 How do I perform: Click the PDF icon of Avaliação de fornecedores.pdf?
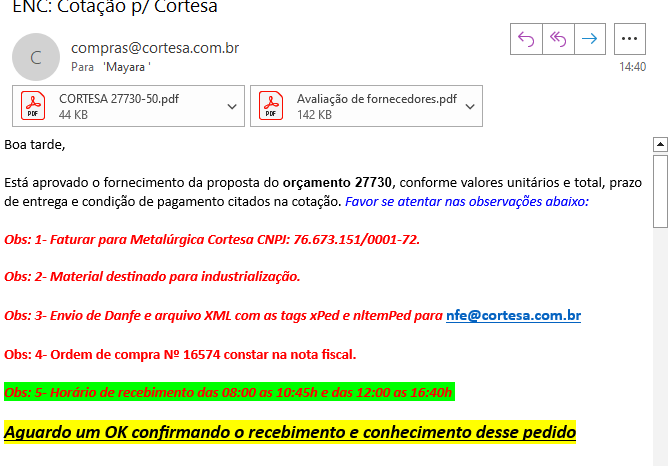click(x=271, y=105)
